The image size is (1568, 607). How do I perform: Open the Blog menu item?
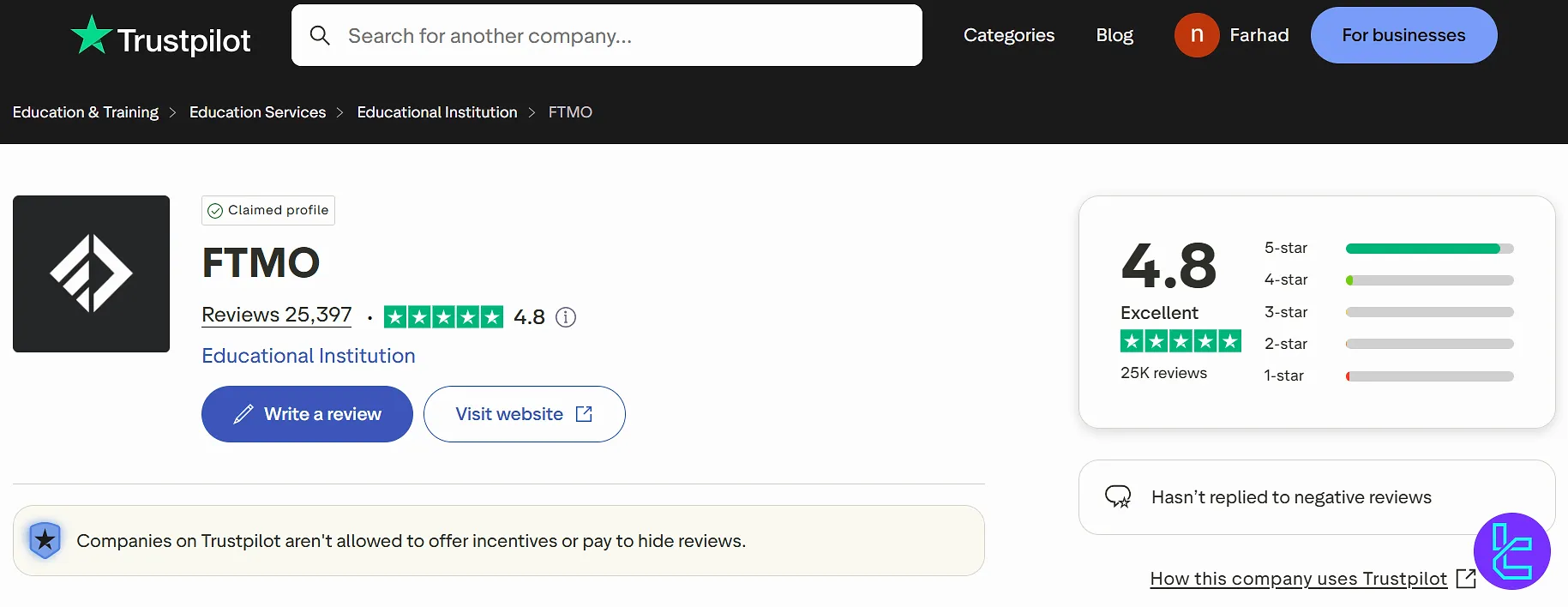1114,35
